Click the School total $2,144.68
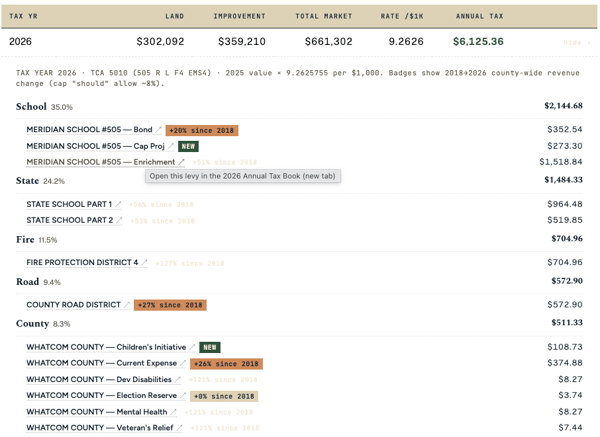The width and height of the screenshot is (600, 437). point(563,106)
